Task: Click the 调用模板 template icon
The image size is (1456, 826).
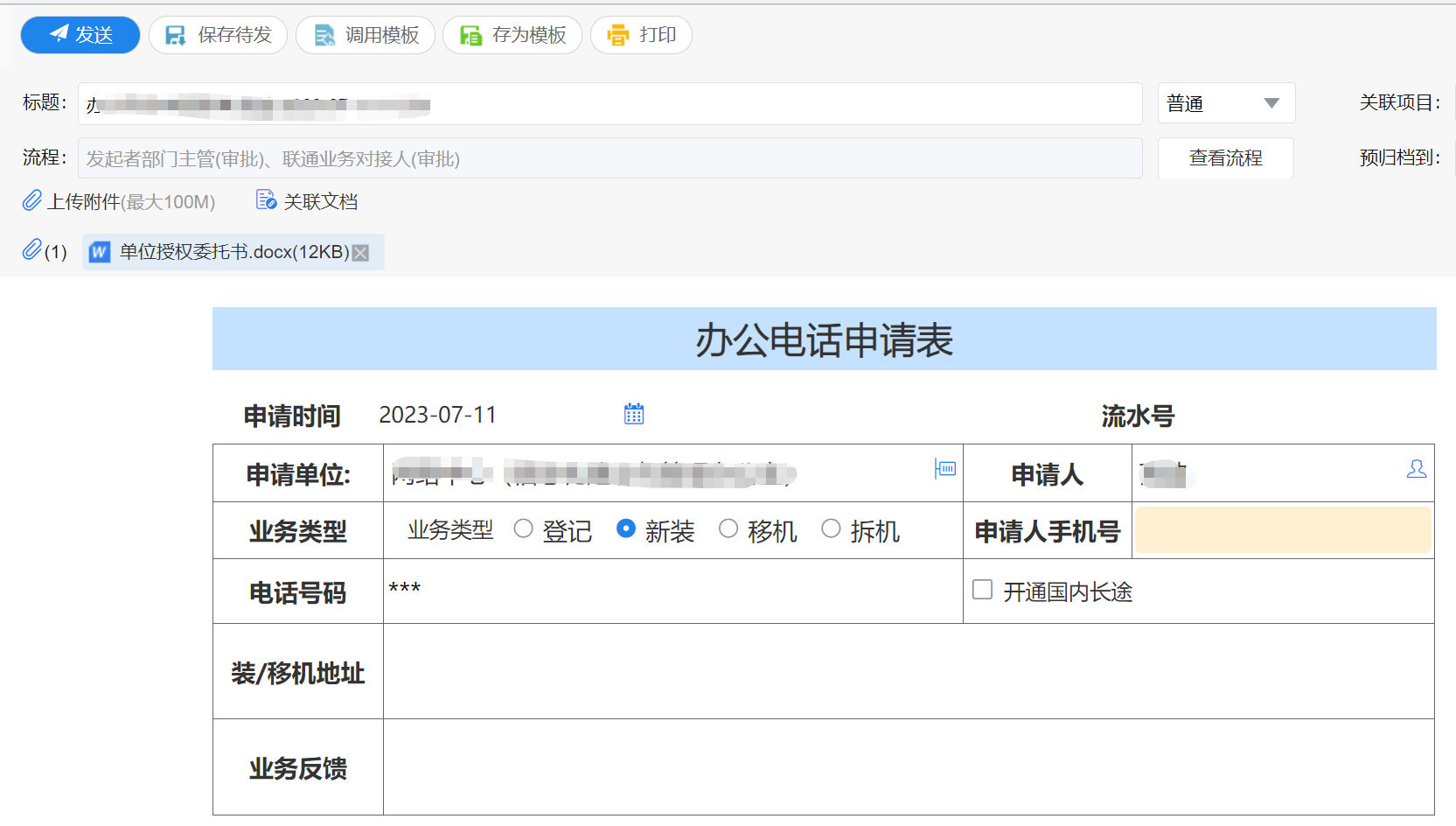Action: (324, 34)
